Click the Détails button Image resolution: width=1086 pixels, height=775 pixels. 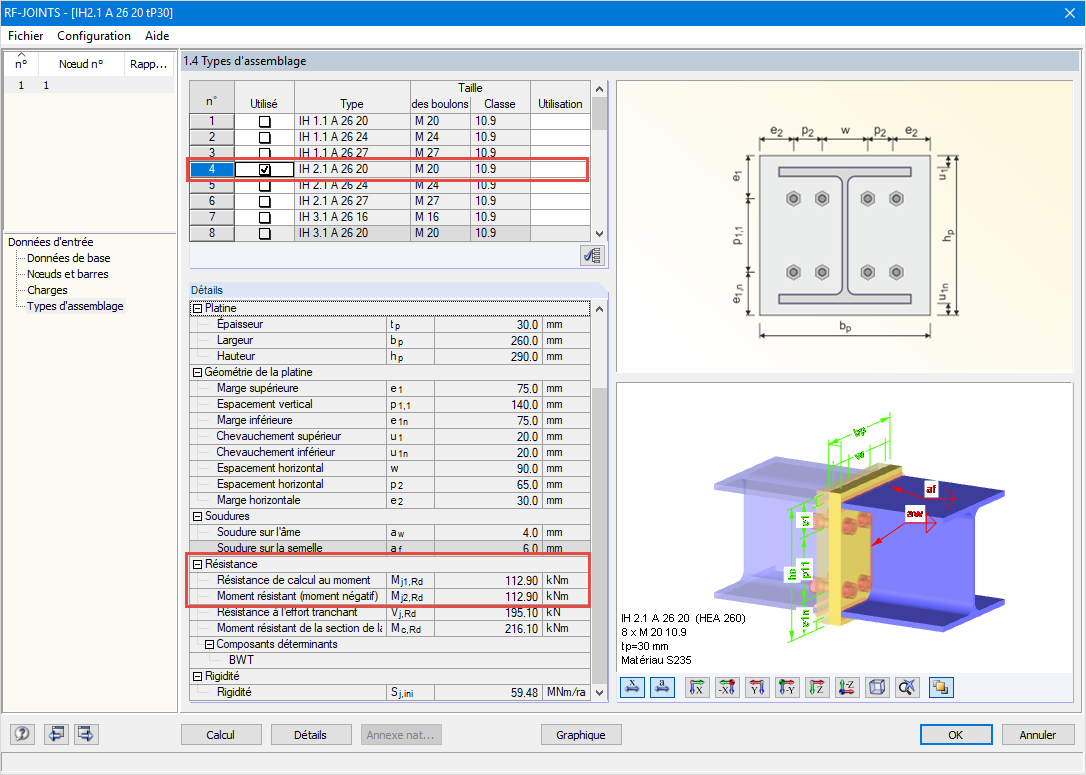point(310,735)
